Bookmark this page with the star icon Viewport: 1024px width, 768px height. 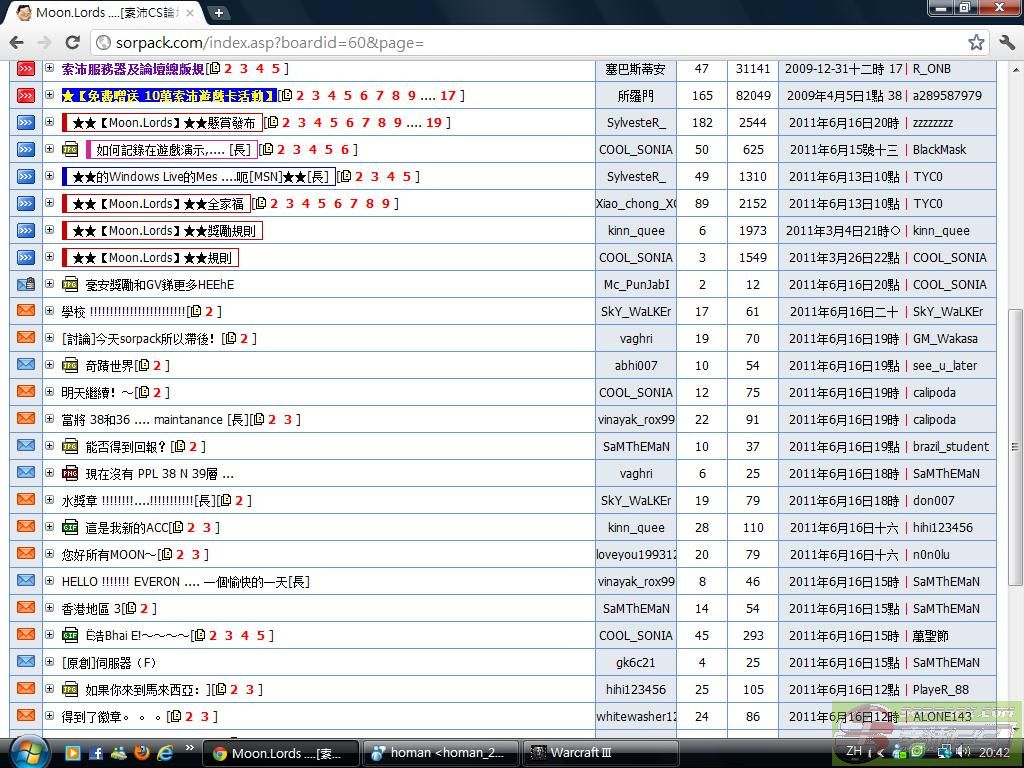976,42
